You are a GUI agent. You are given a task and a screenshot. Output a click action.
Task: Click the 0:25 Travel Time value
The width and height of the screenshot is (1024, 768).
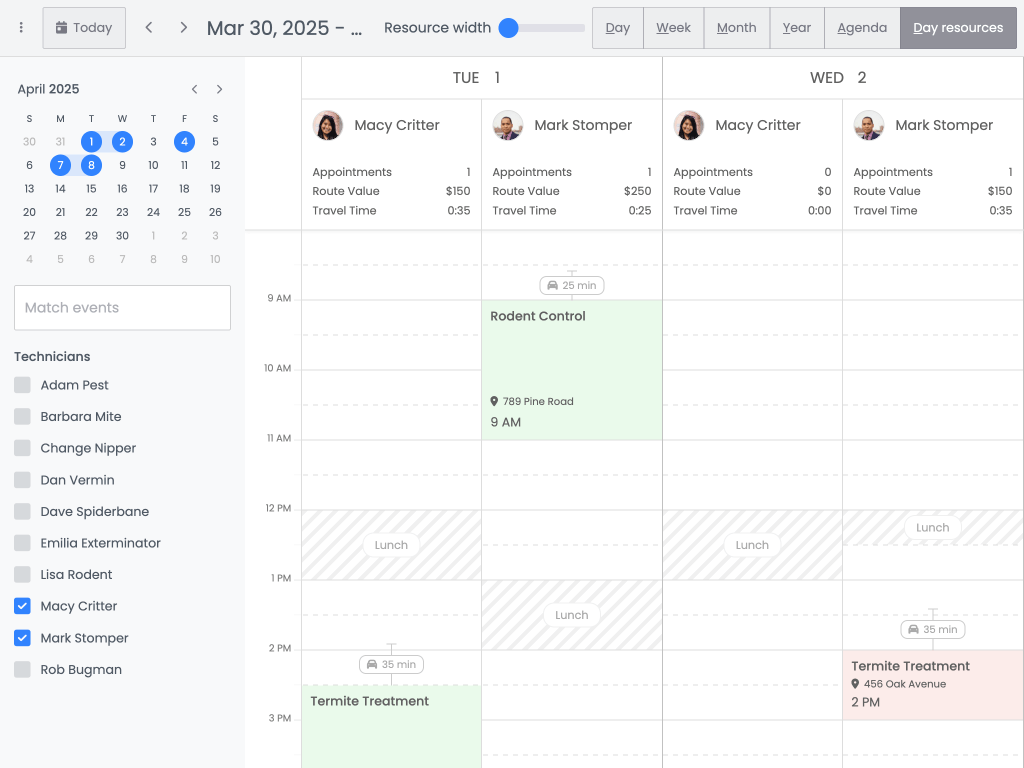pos(640,210)
